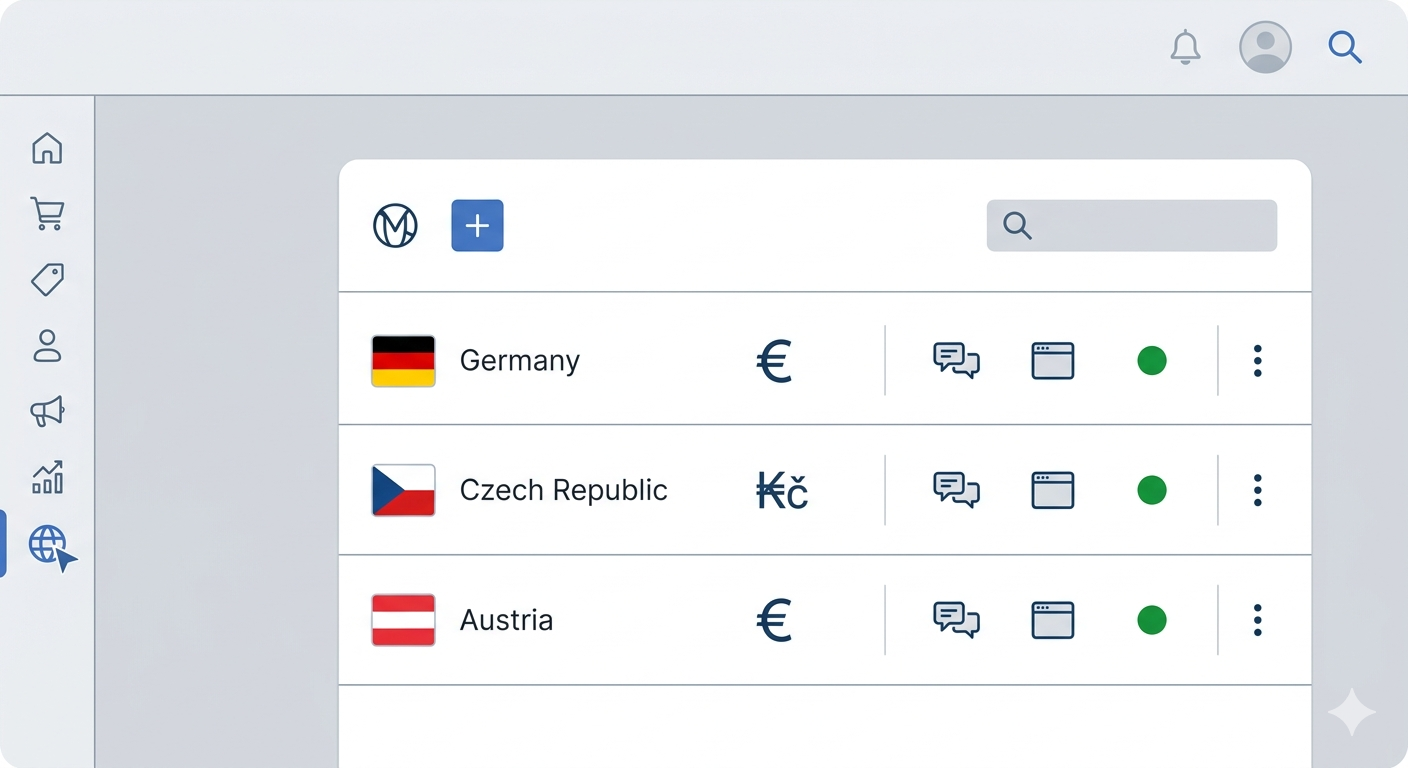The image size is (1408, 768).
Task: Expand Germany's three-dot options menu
Action: (x=1257, y=360)
